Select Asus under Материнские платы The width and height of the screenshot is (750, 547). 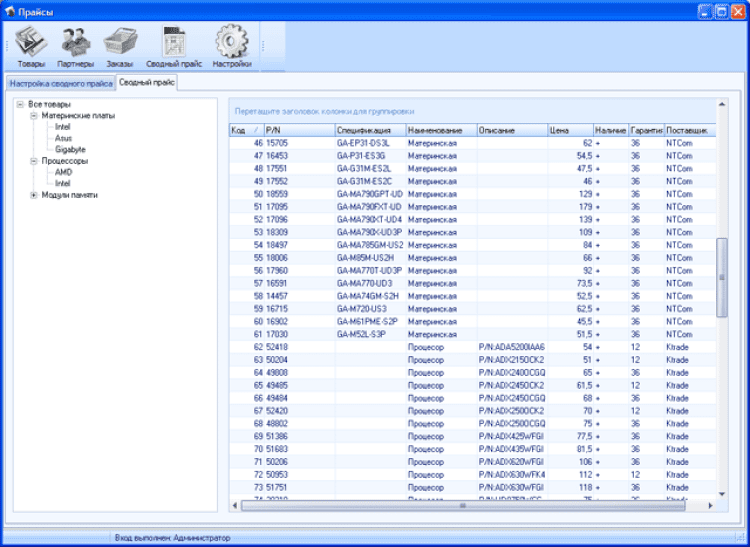(x=63, y=138)
